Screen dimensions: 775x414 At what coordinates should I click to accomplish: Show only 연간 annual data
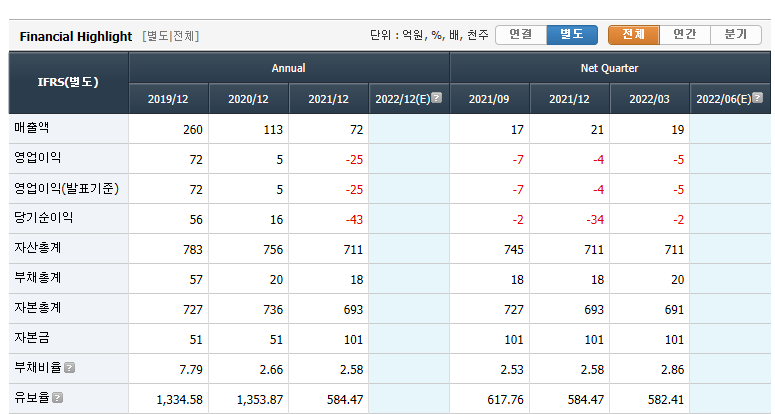pyautogui.click(x=685, y=35)
